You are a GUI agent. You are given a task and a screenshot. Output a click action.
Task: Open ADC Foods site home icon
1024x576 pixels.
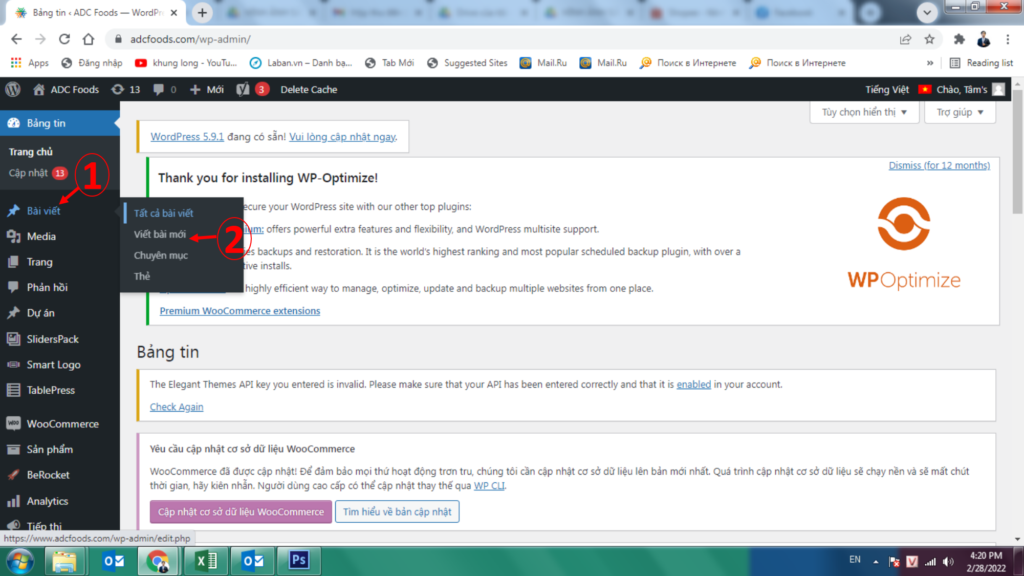pos(39,89)
